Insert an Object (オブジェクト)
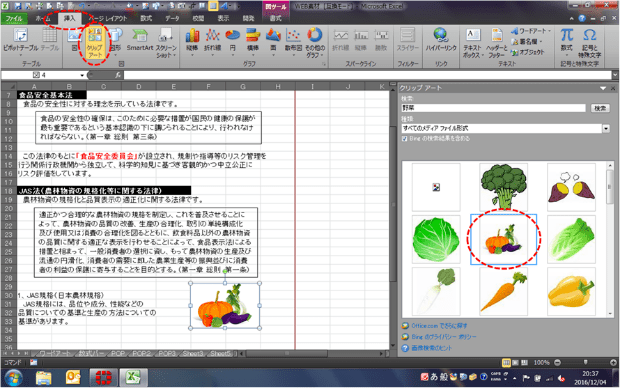 pos(527,52)
